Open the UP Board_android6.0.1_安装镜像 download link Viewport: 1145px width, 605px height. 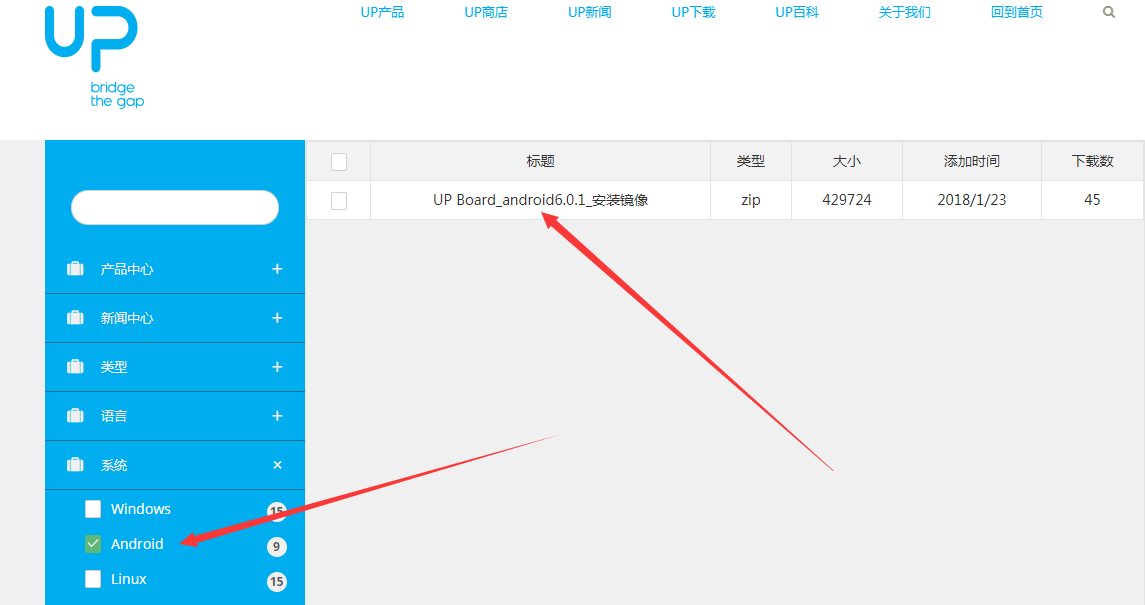coord(538,199)
